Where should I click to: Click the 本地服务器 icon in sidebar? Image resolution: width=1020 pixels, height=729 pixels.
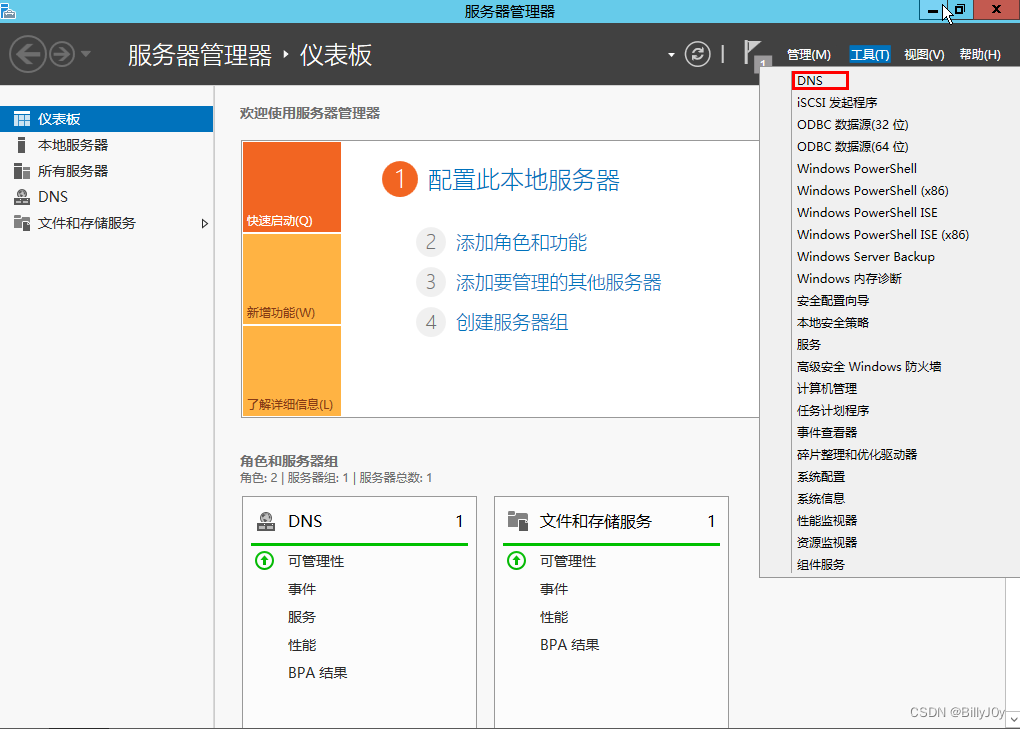pyautogui.click(x=21, y=145)
